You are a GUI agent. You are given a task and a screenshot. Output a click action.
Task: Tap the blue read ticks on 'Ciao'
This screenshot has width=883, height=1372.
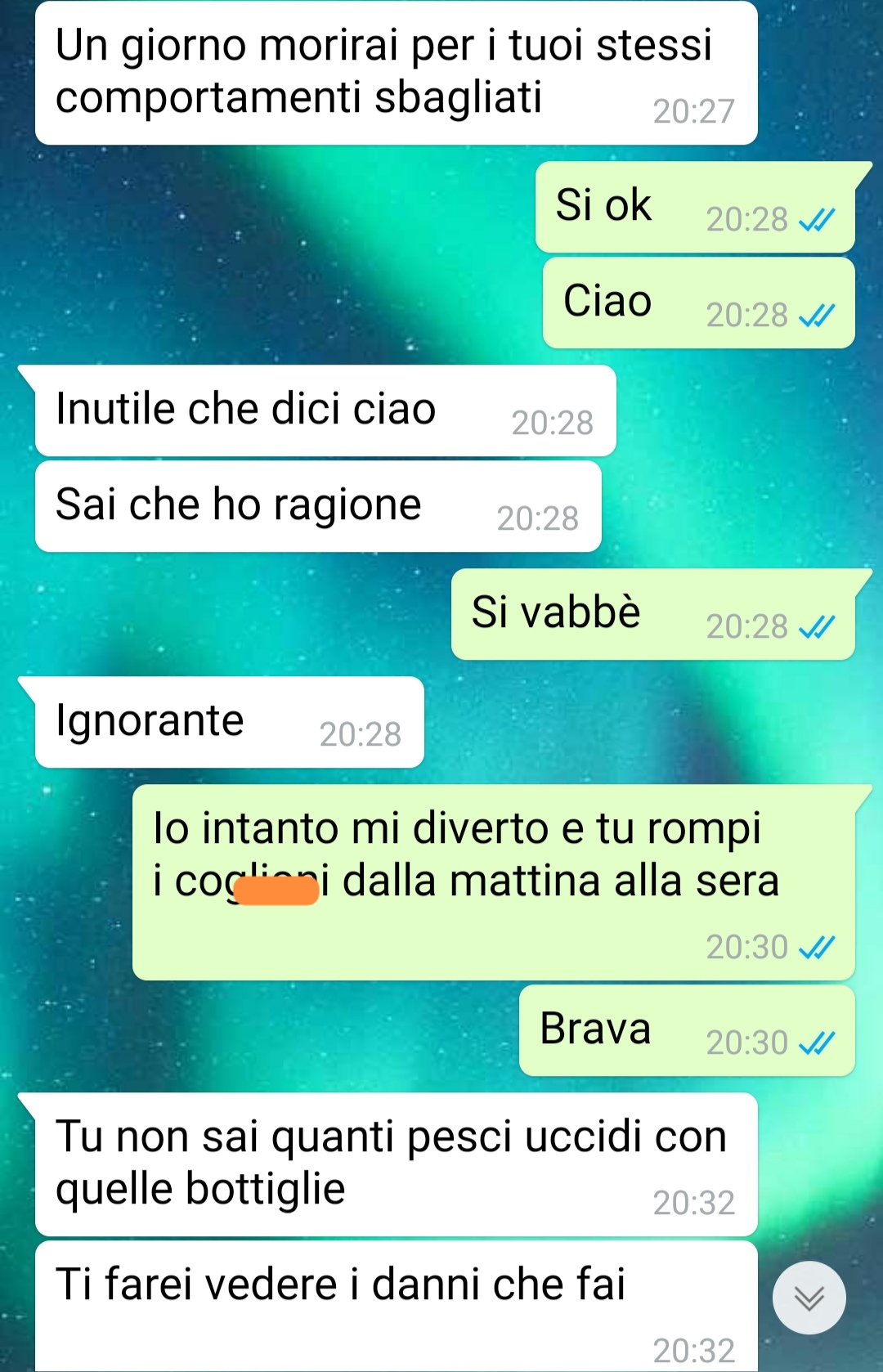[x=816, y=316]
